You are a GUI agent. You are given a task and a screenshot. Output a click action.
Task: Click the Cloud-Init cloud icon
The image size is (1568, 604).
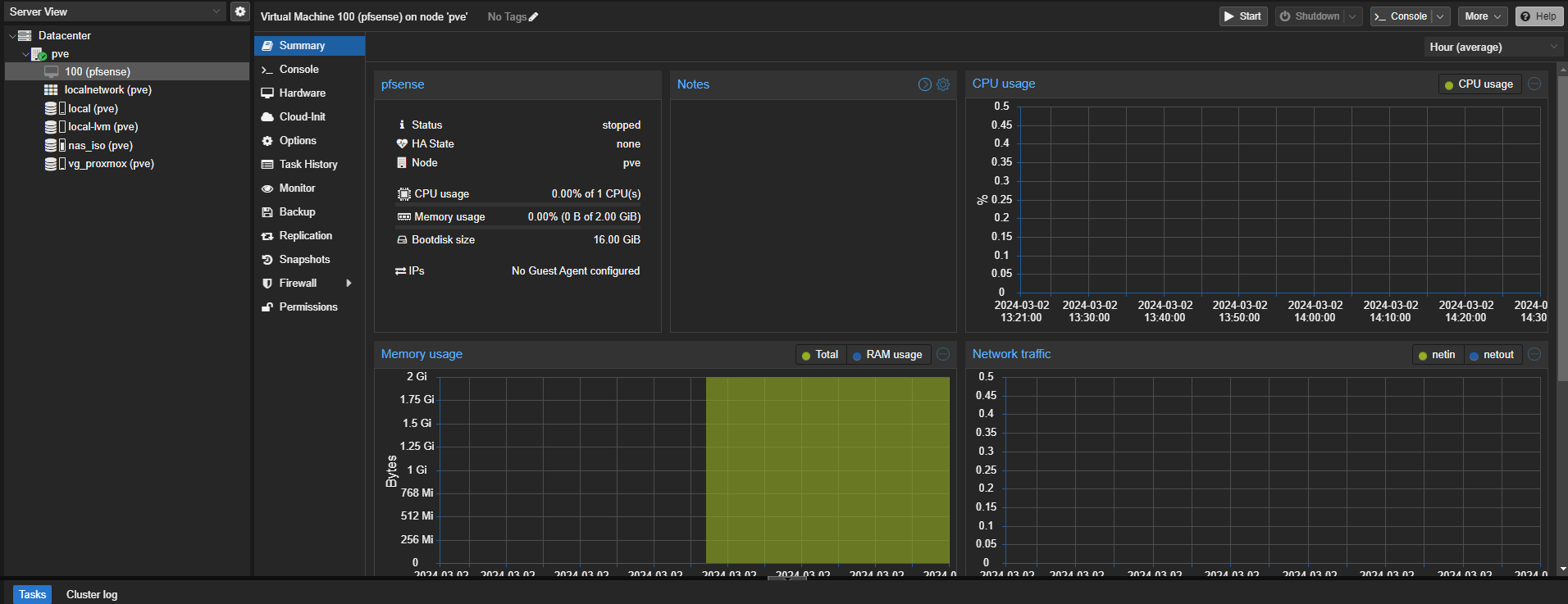click(x=267, y=117)
